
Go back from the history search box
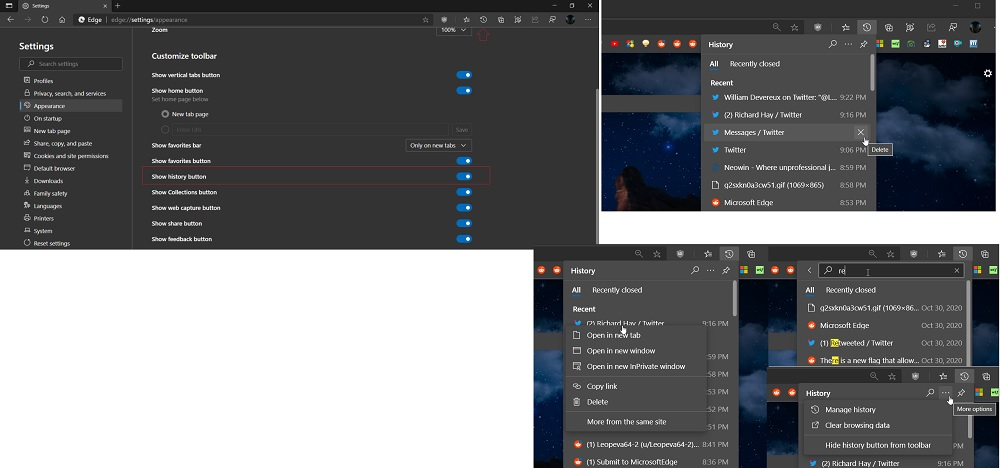(x=810, y=270)
